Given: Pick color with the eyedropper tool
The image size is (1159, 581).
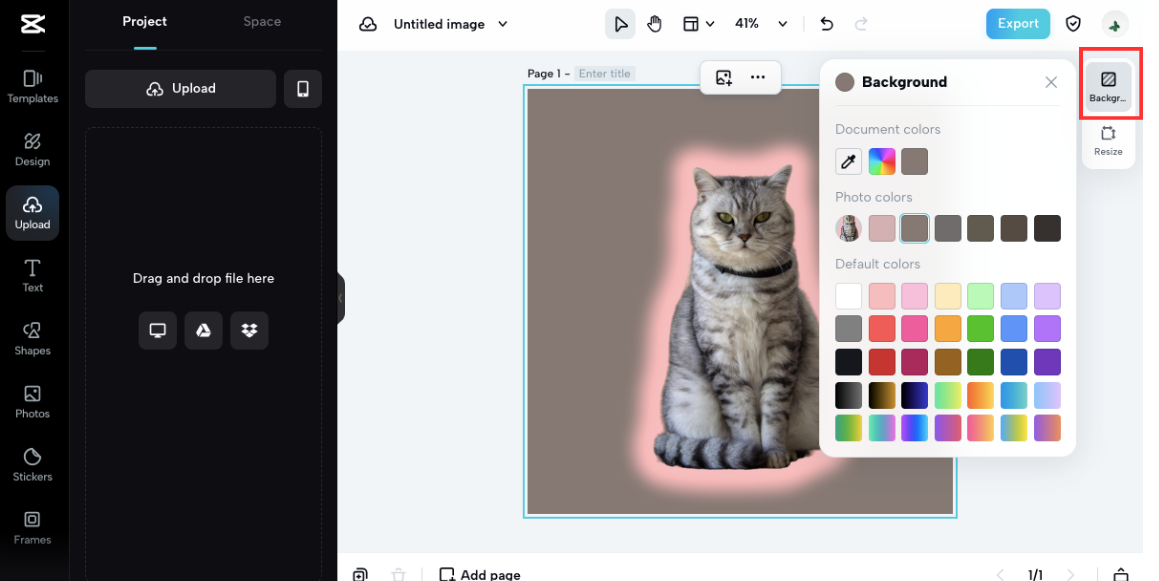Looking at the screenshot, I should tap(849, 161).
